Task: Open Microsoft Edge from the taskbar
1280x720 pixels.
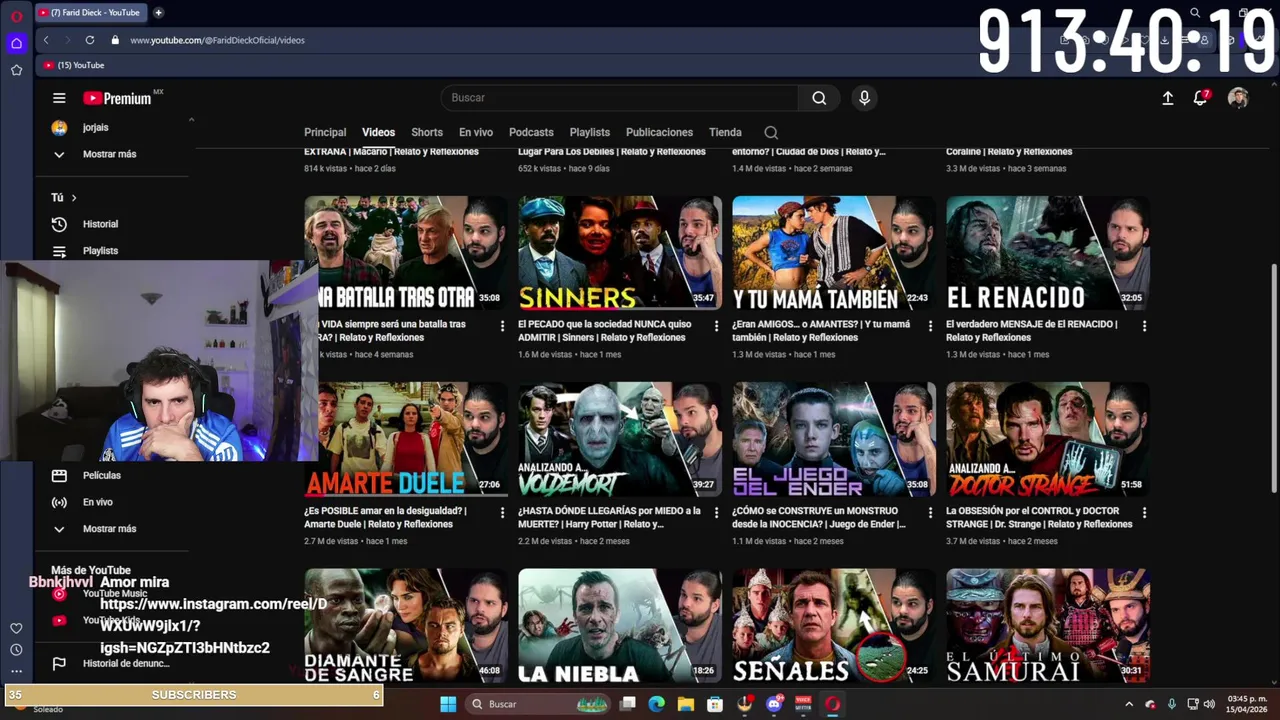Action: pyautogui.click(x=656, y=704)
